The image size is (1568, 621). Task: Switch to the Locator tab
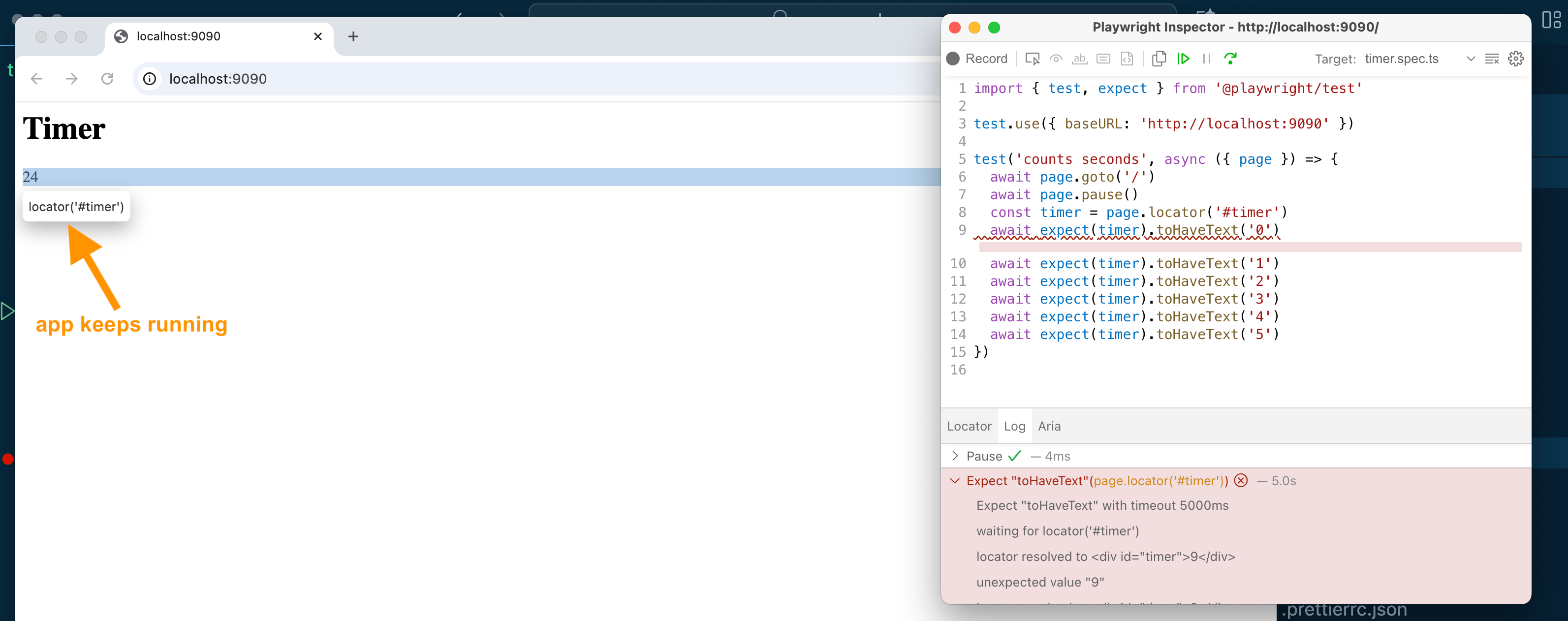click(x=969, y=426)
